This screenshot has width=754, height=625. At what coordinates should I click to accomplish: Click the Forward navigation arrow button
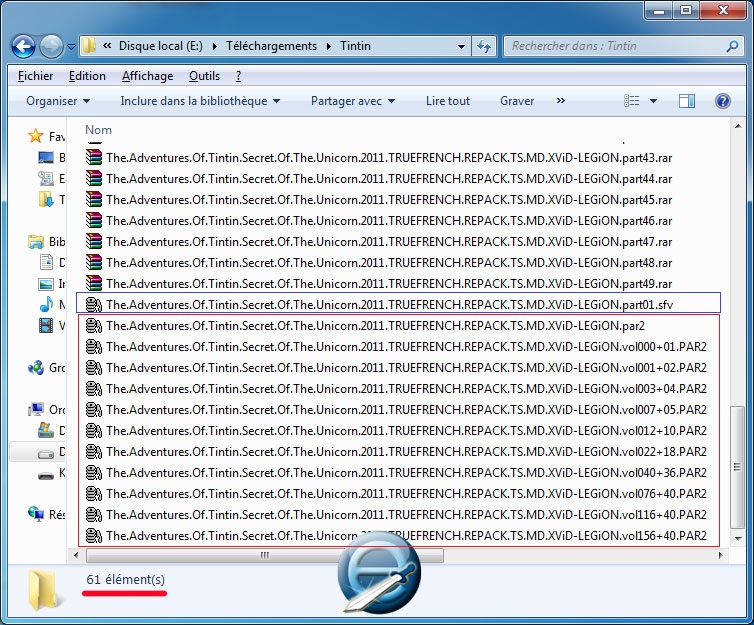[x=51, y=47]
